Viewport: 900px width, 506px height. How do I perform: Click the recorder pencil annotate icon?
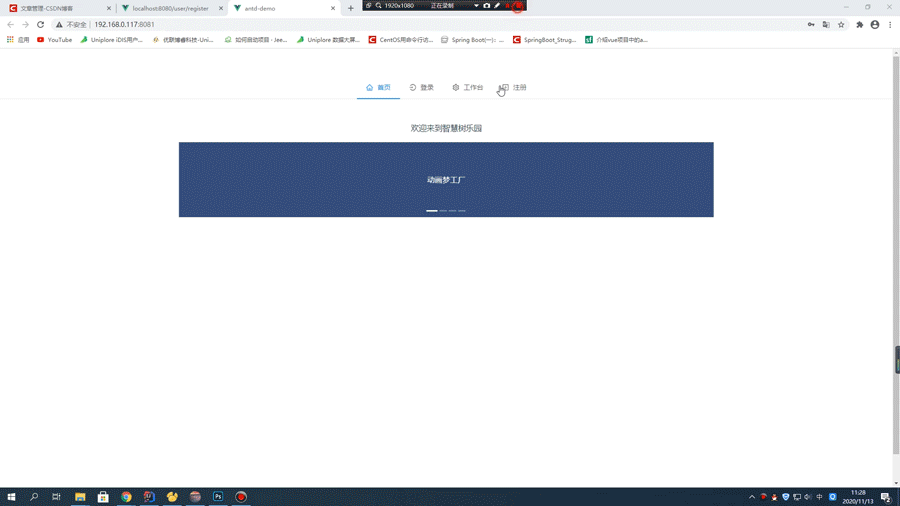(497, 6)
